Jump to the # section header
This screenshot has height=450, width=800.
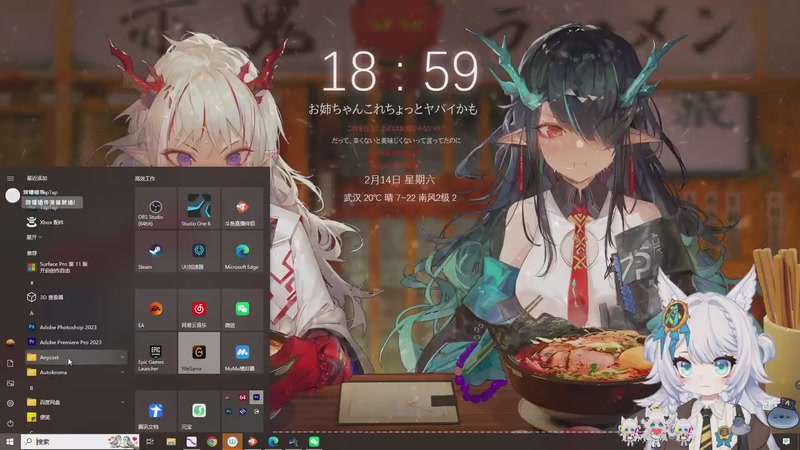click(x=31, y=282)
